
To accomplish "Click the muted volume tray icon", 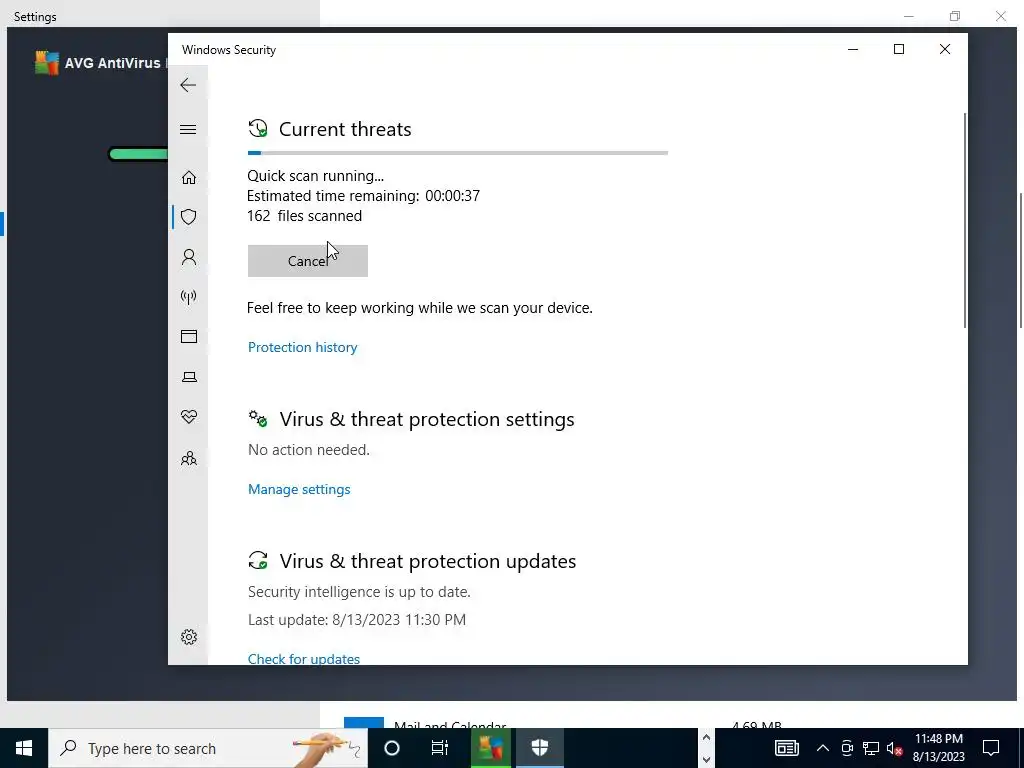I will tap(894, 748).
